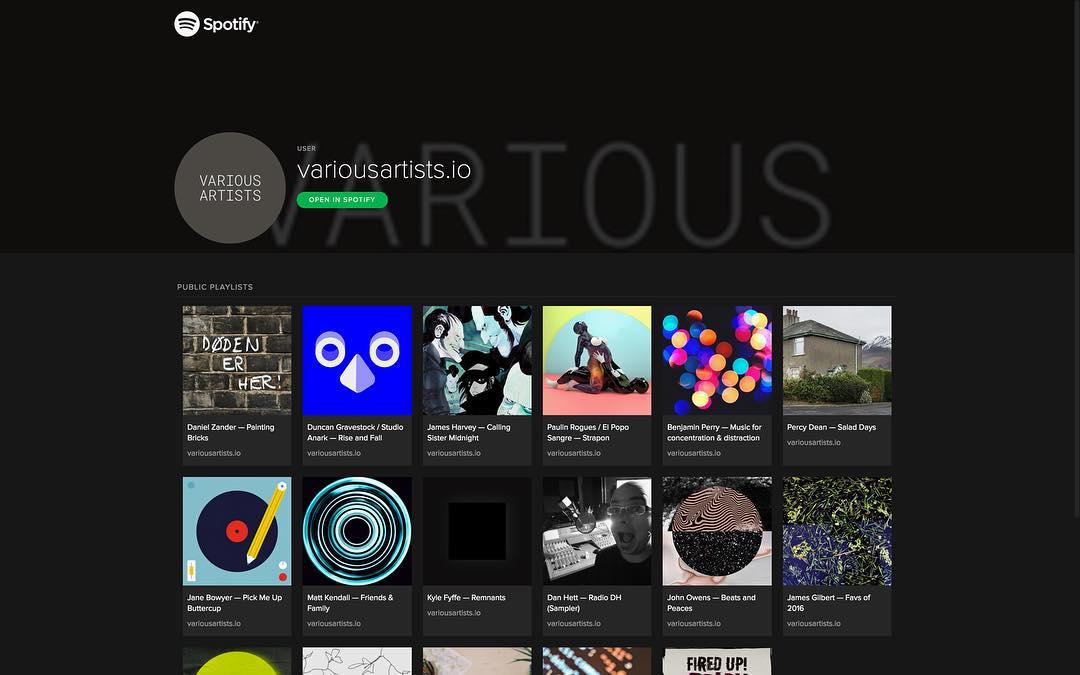Image resolution: width=1080 pixels, height=675 pixels.
Task: Open the turntable Pick Me Up Buttercup cover
Action: [x=237, y=531]
